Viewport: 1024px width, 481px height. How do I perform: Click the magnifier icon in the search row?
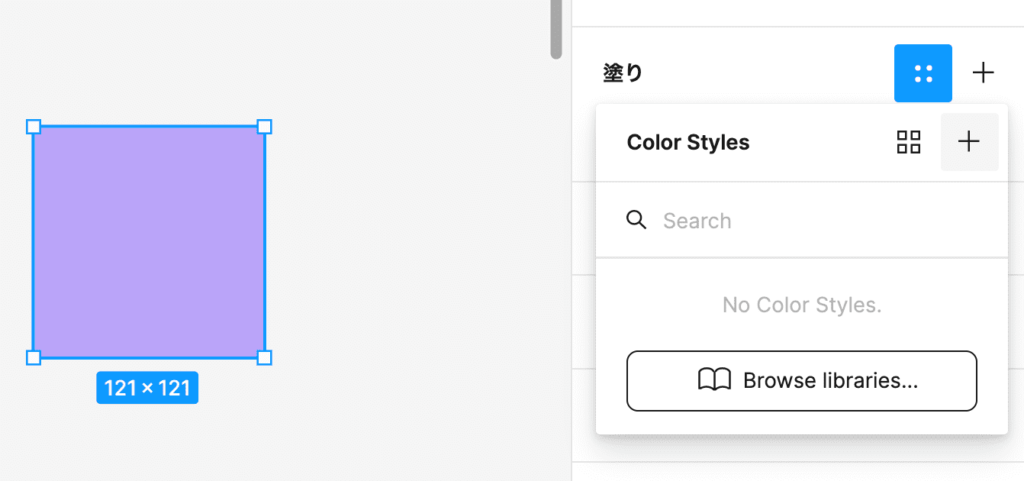tap(636, 220)
